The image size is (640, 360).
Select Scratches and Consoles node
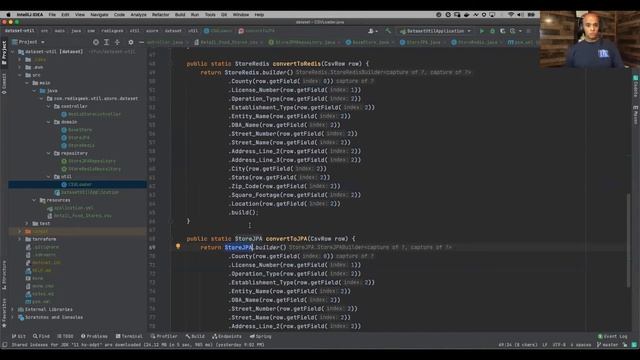click(50, 317)
